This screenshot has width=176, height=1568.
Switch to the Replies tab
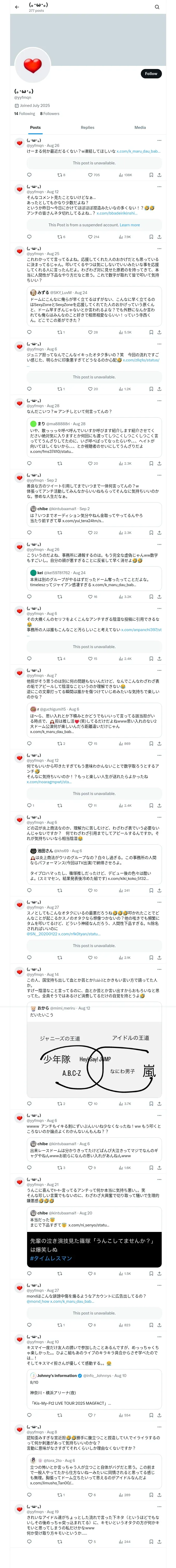click(x=87, y=128)
